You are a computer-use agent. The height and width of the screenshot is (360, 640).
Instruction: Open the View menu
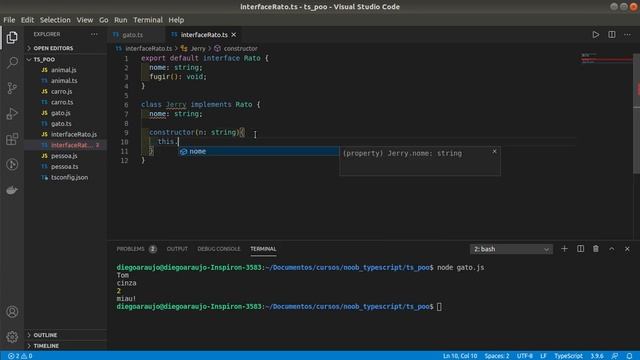85,20
